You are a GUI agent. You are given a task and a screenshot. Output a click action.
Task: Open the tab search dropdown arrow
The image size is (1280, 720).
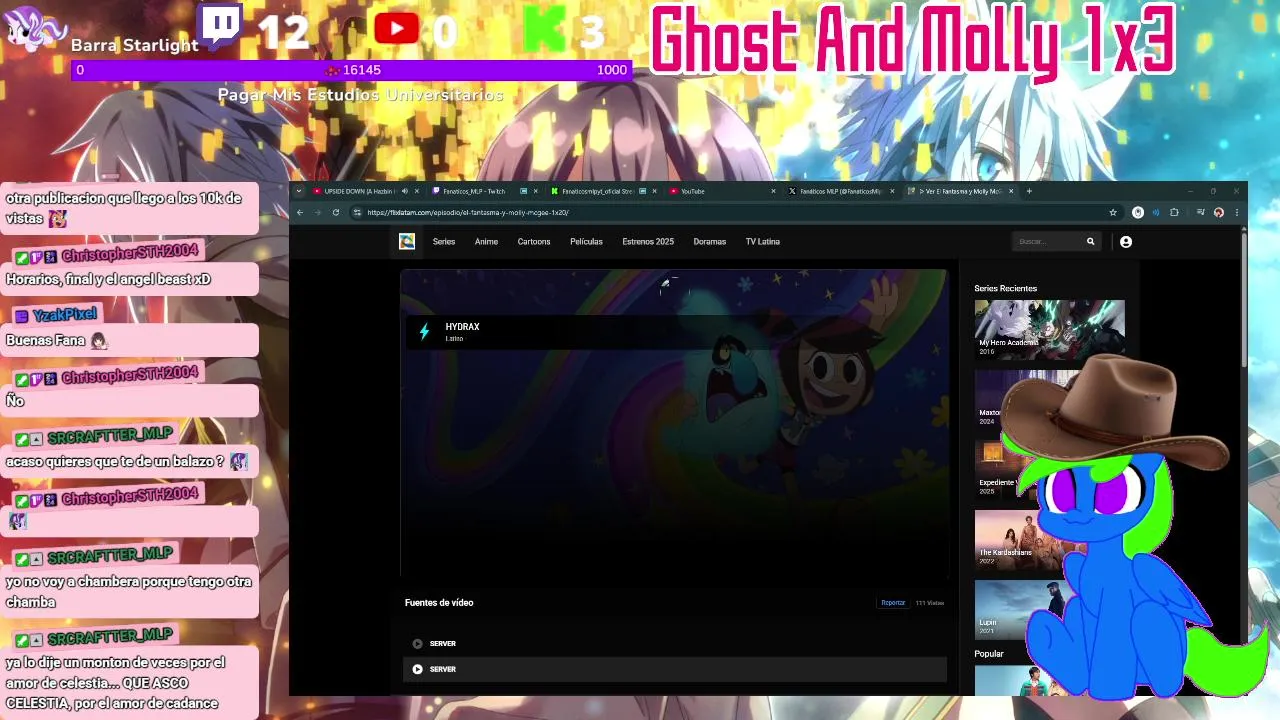coord(298,191)
